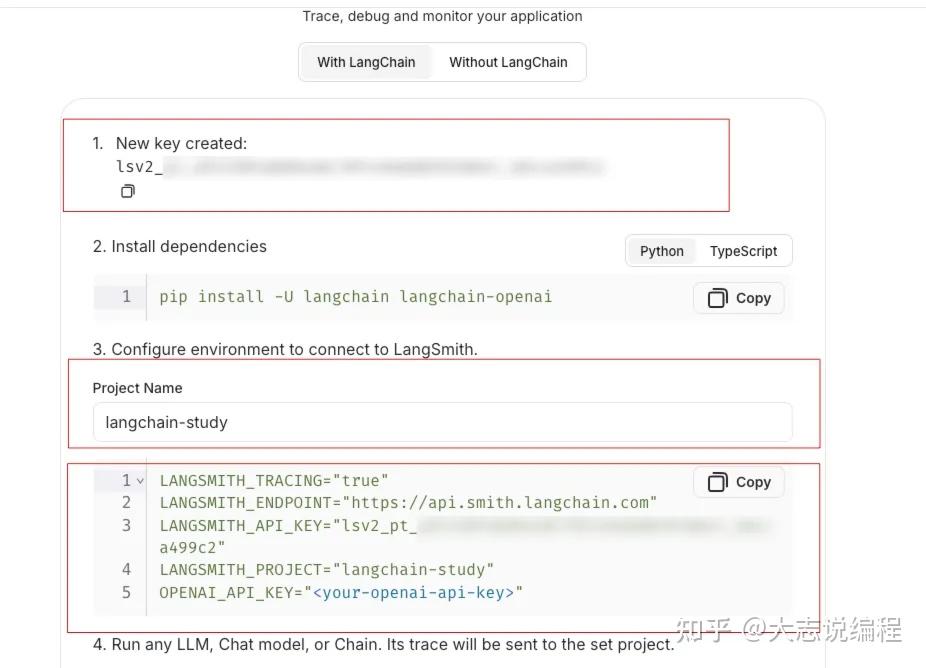This screenshot has height=668, width=926.
Task: Click the Install dependencies step heading
Action: click(188, 246)
